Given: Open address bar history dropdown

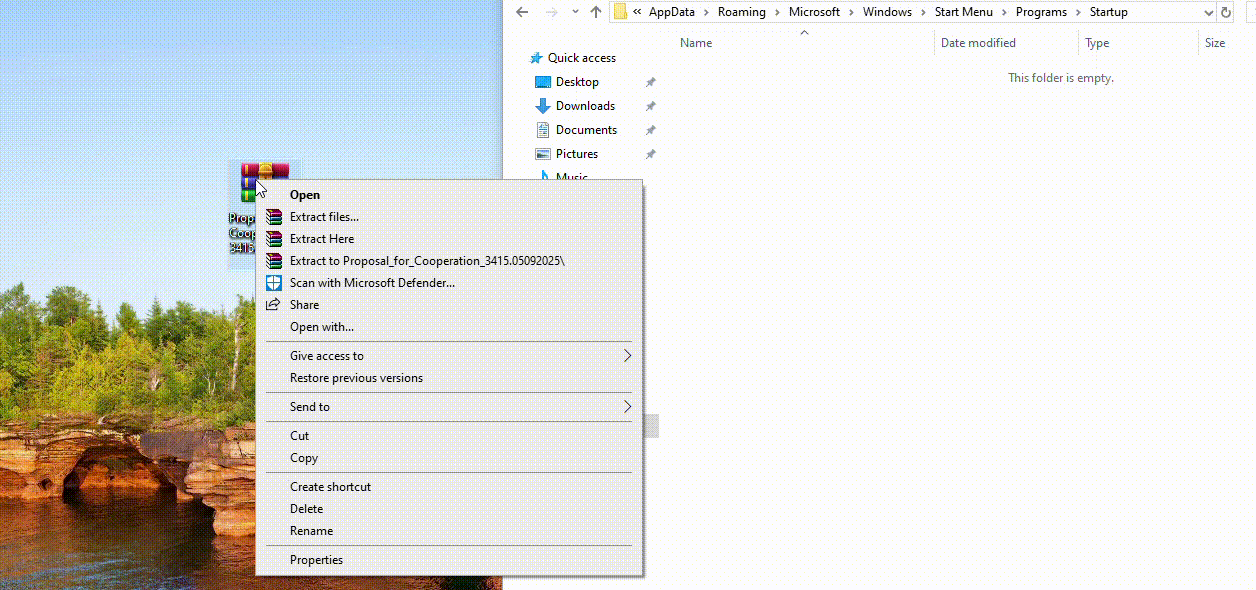Looking at the screenshot, I should coord(1207,12).
